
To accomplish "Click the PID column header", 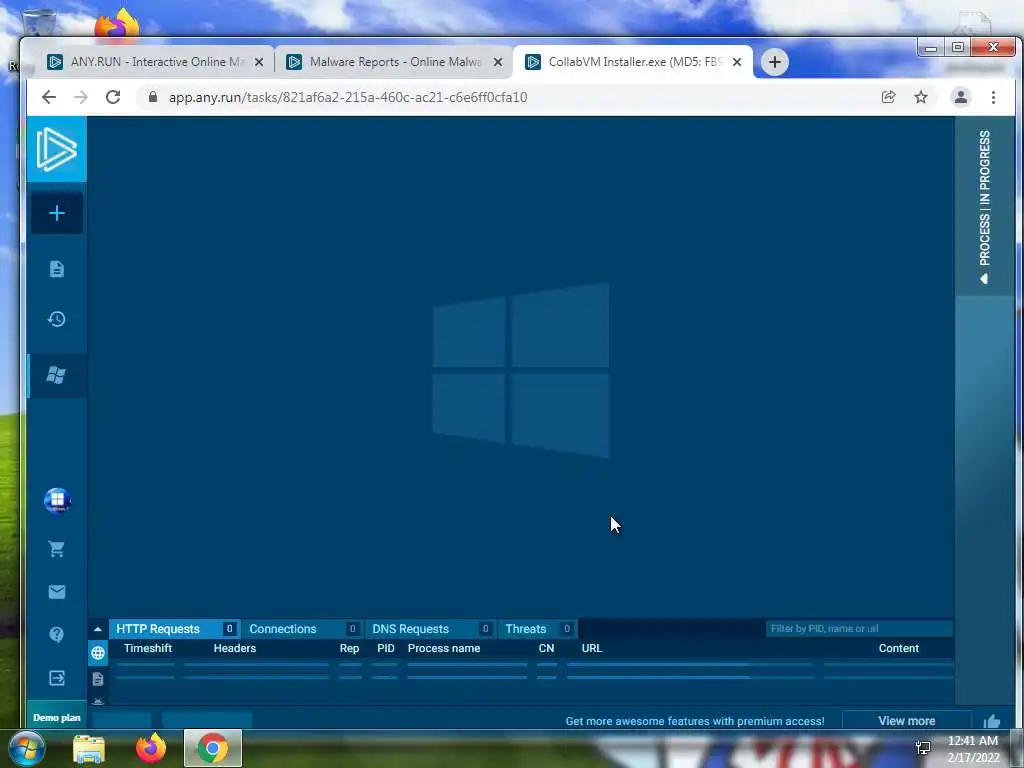I will [x=386, y=648].
